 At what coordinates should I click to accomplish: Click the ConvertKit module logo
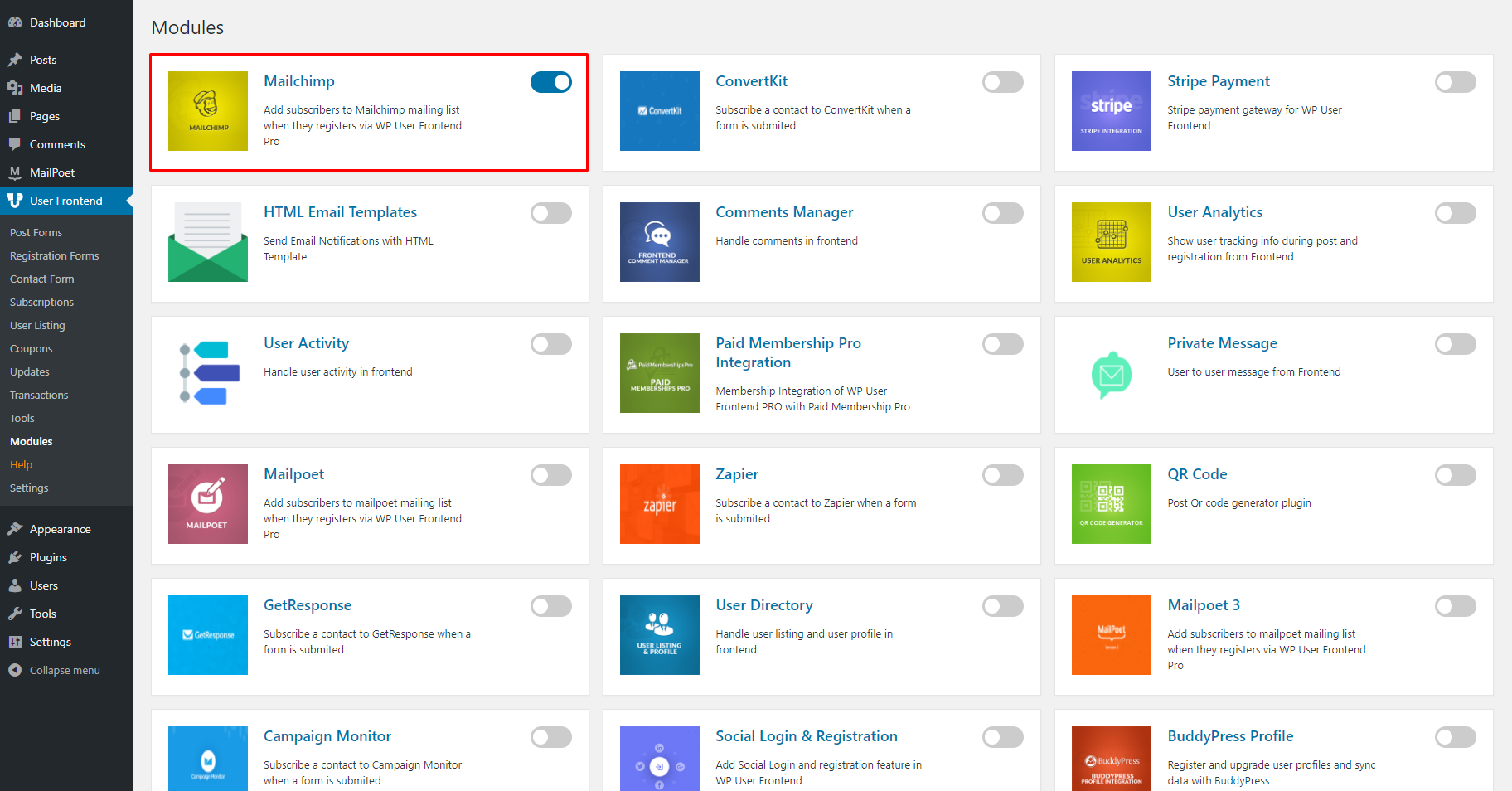(660, 111)
